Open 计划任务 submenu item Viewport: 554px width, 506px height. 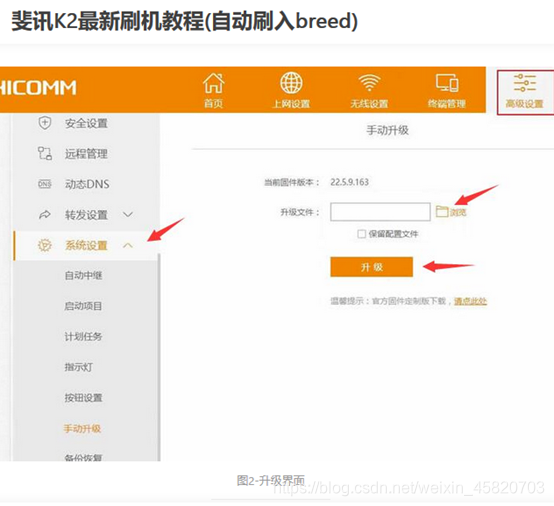[x=83, y=336]
